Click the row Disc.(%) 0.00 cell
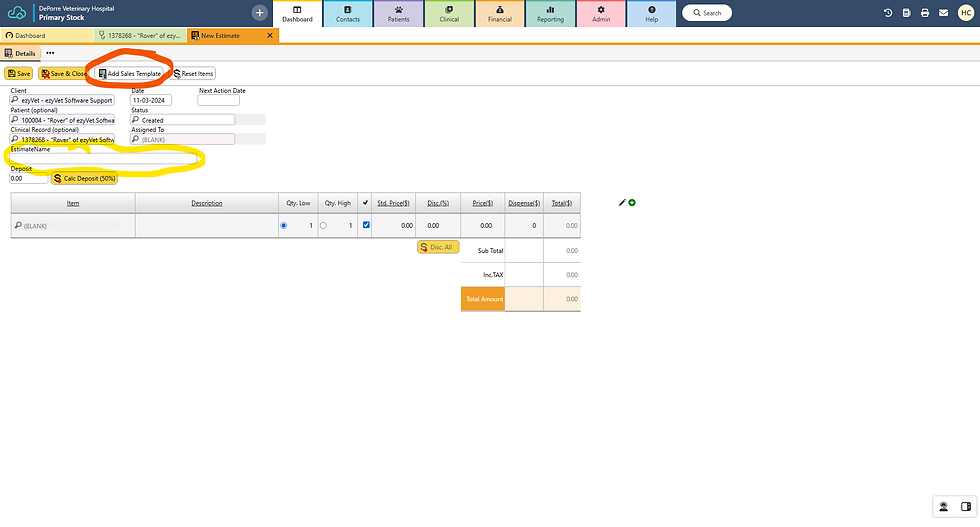Screen dimensions: 980x527 pyautogui.click(x=438, y=226)
